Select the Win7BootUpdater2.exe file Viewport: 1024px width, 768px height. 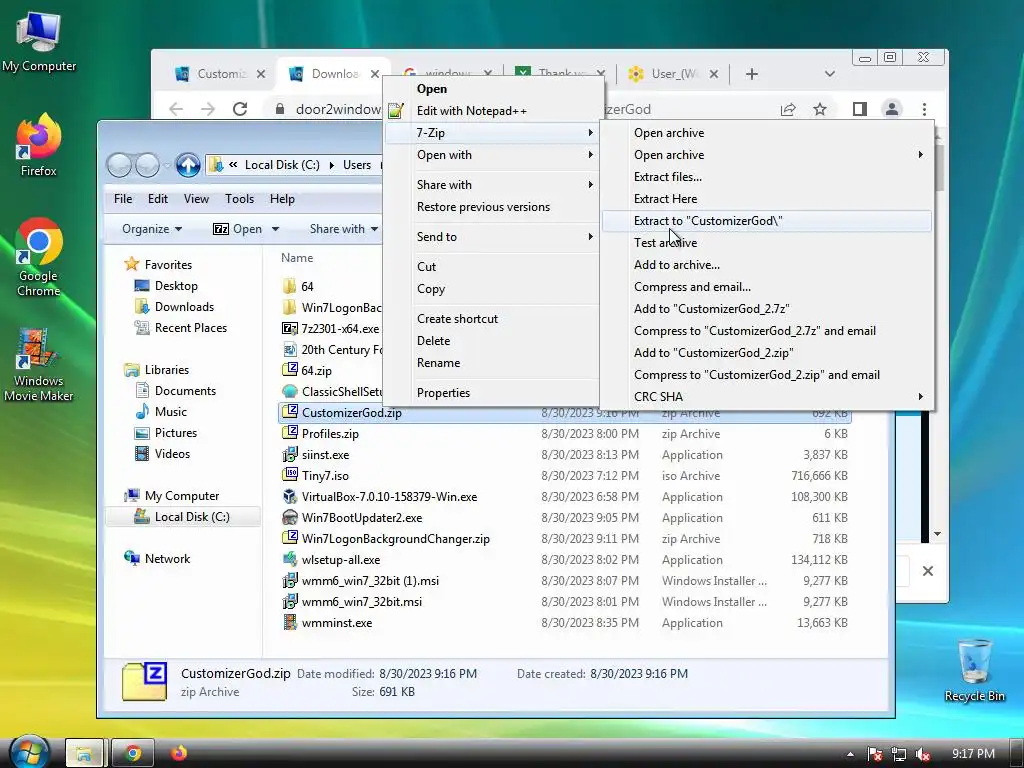point(362,517)
